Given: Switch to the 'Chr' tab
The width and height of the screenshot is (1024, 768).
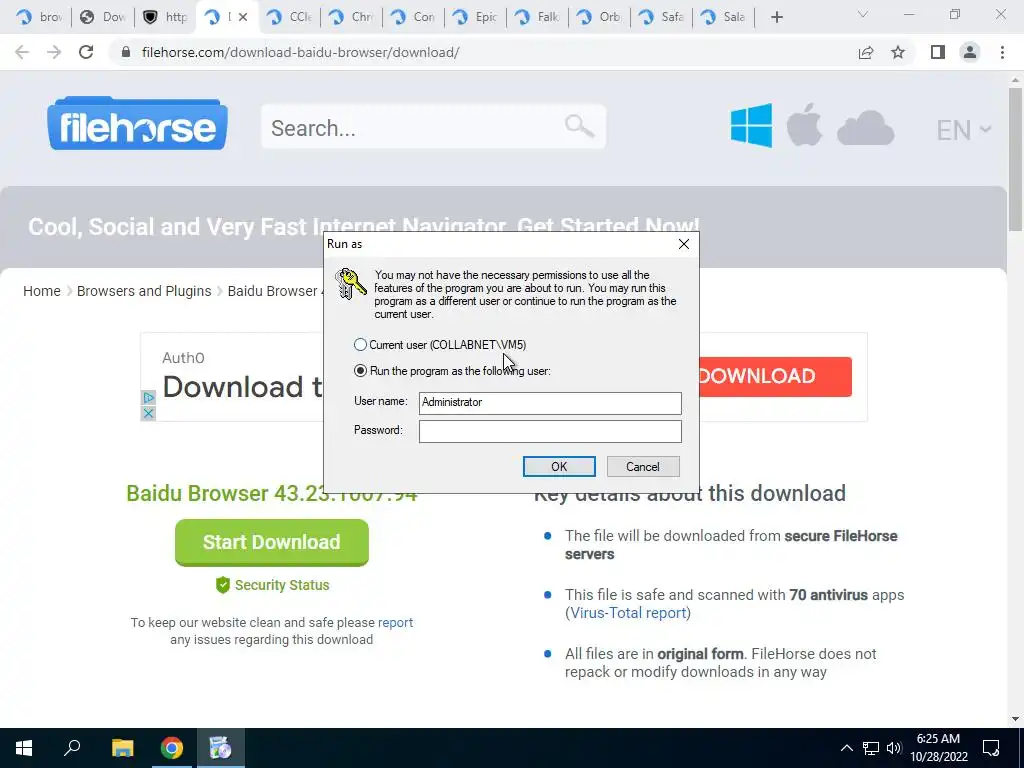Looking at the screenshot, I should (x=351, y=18).
